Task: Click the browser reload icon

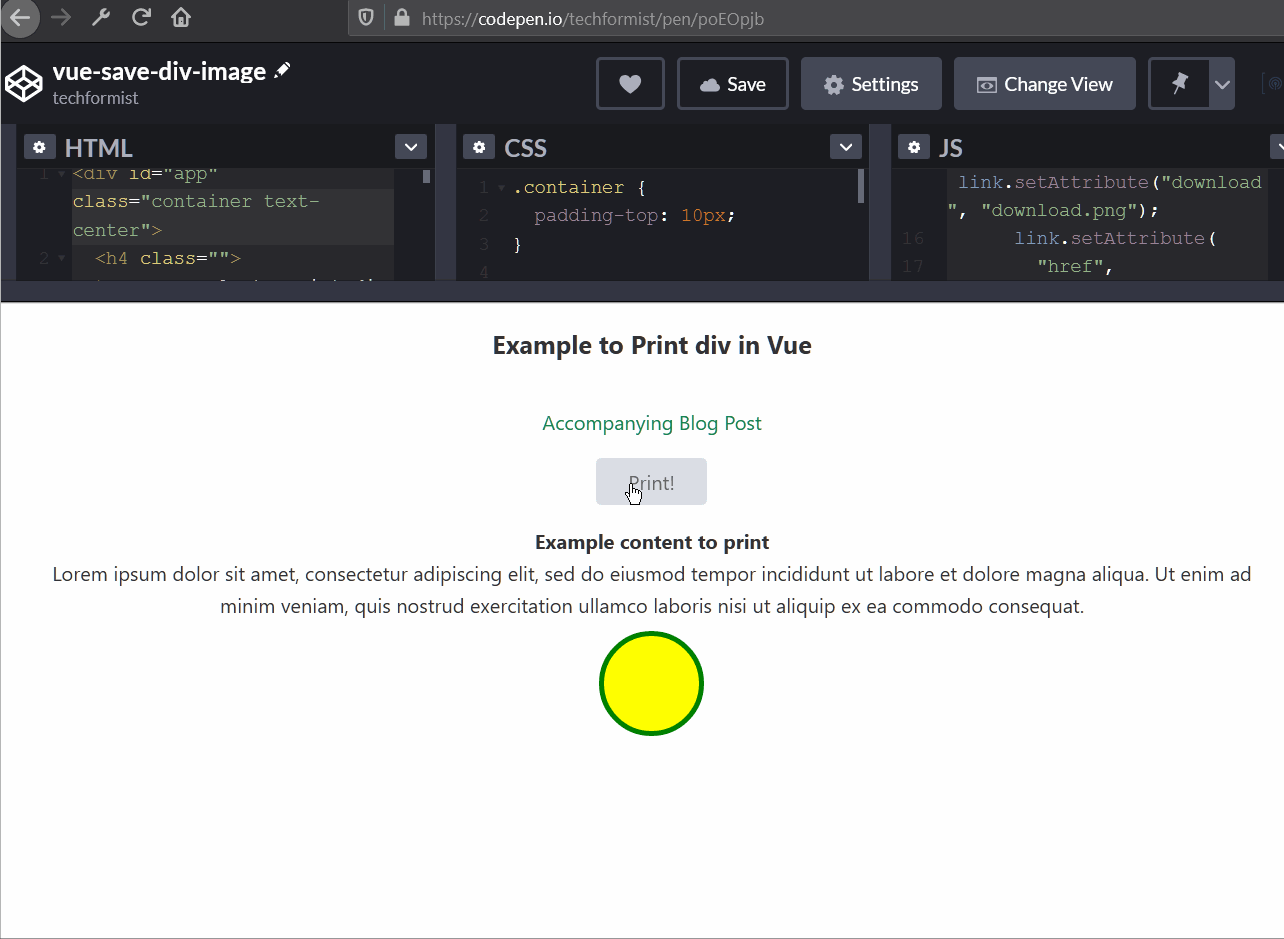Action: [141, 17]
